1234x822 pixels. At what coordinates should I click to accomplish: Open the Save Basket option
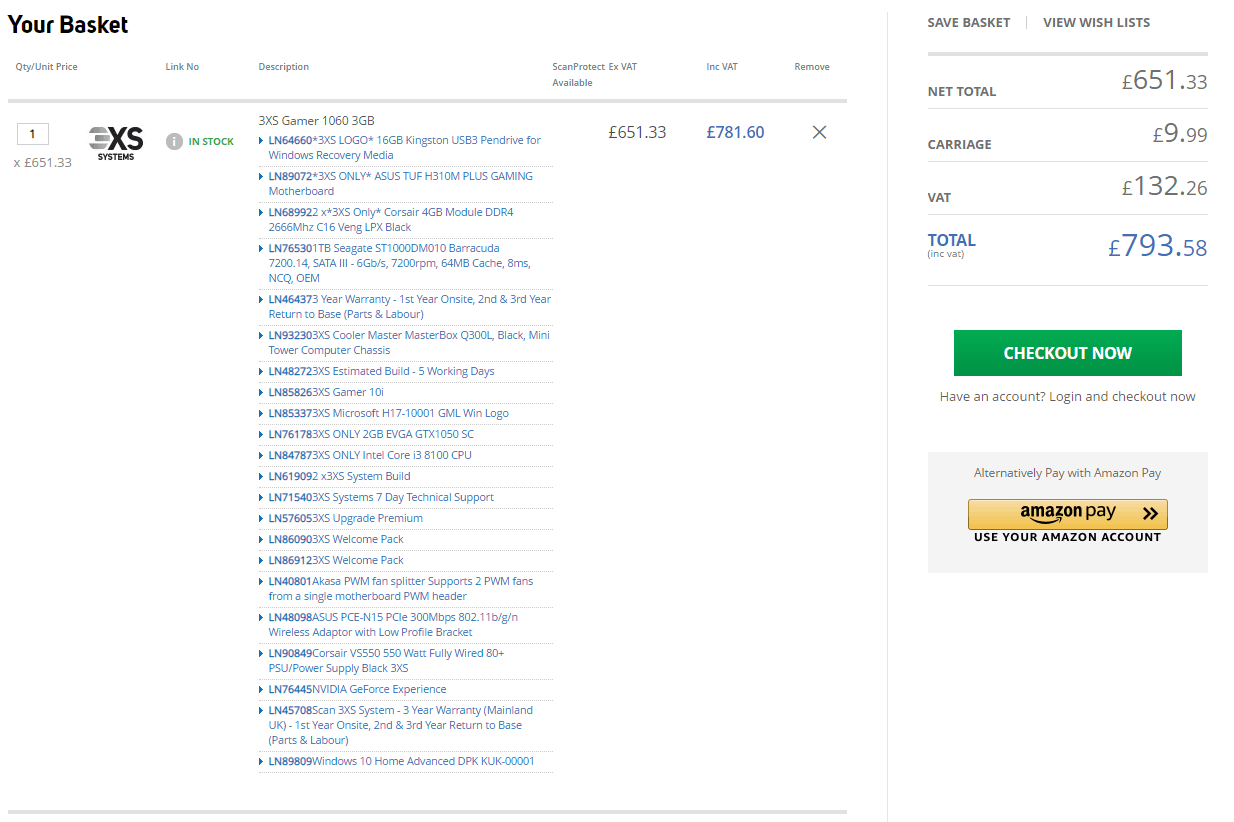[968, 22]
